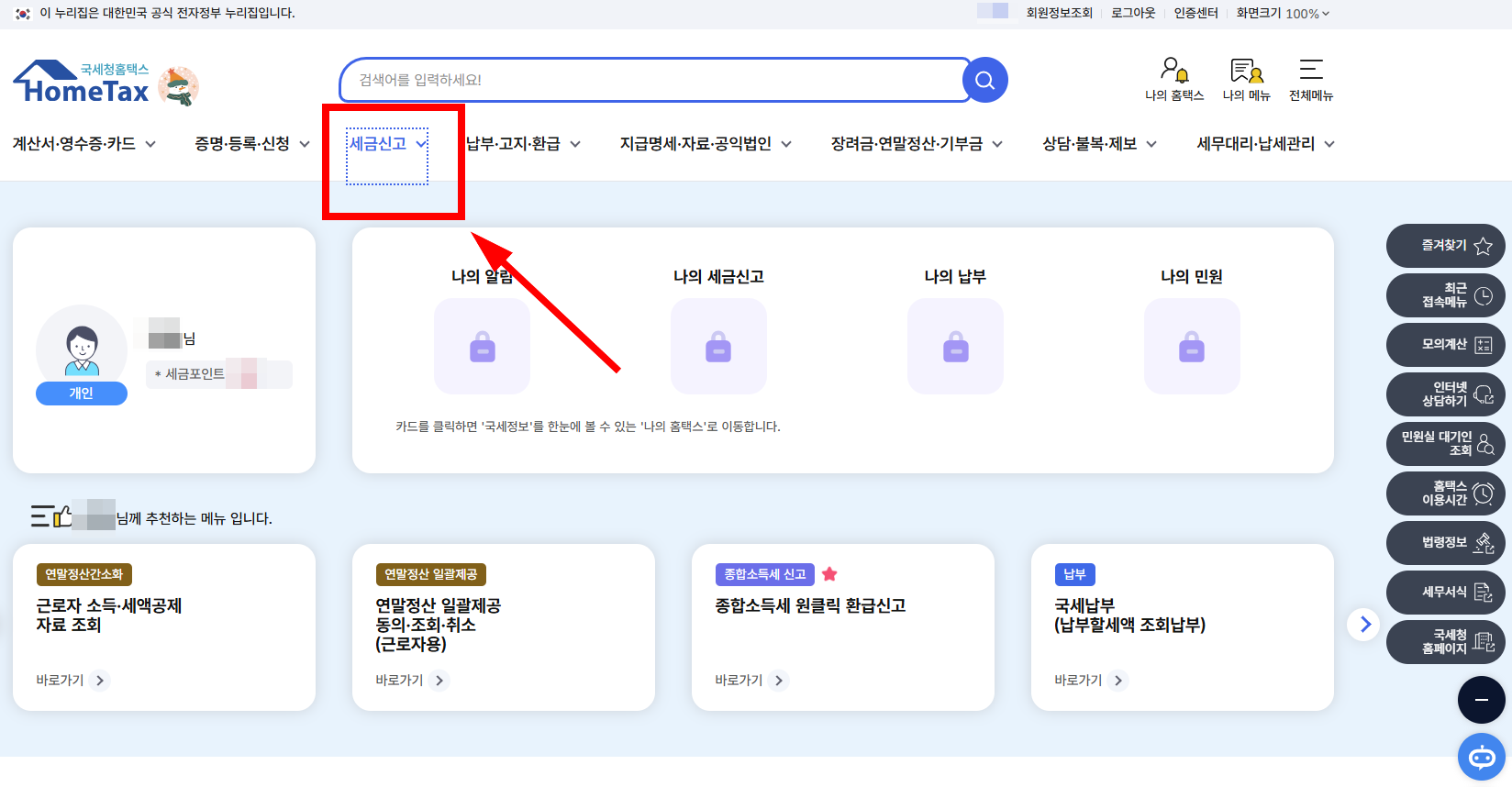1512x787 pixels.
Task: Open the chatbot icon at bottom right
Action: pos(1481,757)
